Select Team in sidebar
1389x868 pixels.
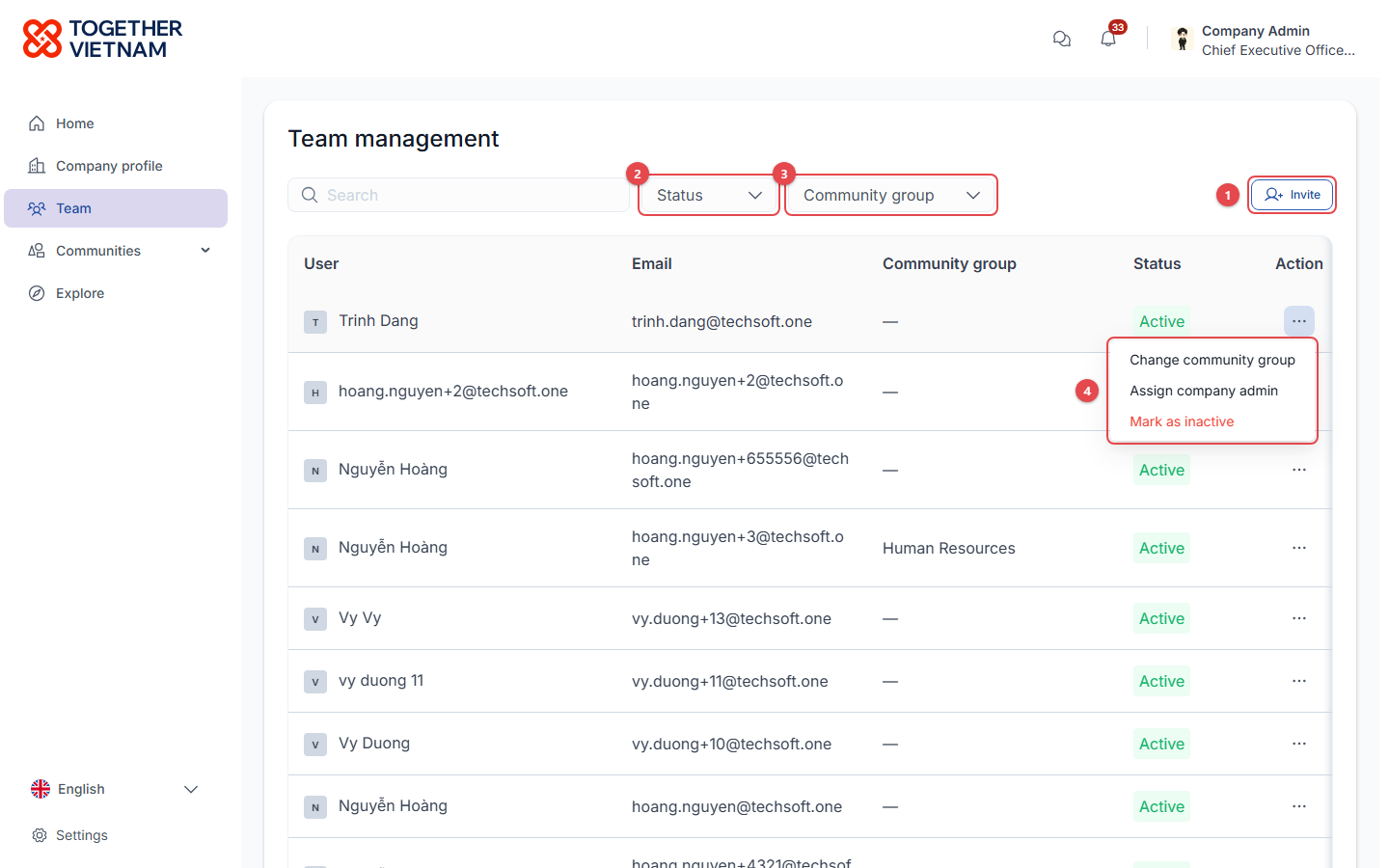[x=116, y=208]
